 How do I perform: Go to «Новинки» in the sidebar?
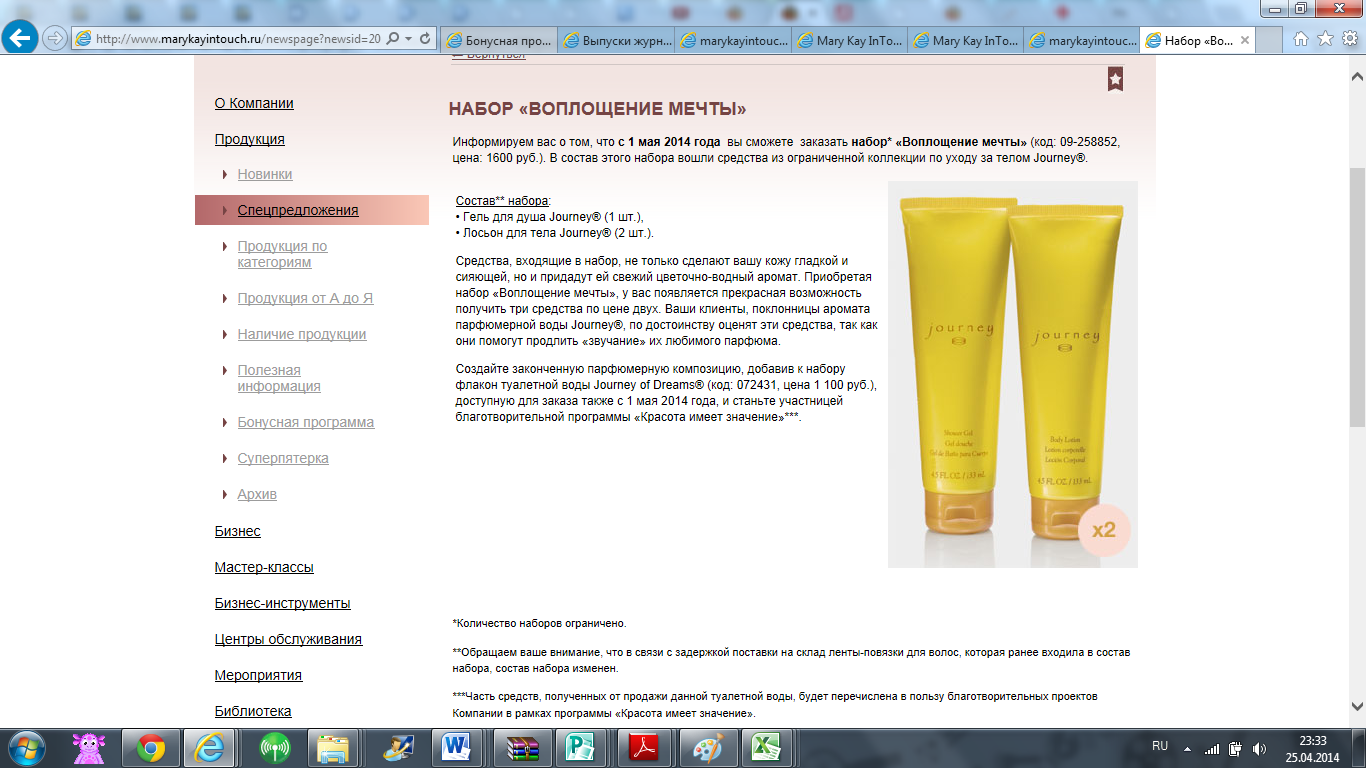click(x=265, y=174)
